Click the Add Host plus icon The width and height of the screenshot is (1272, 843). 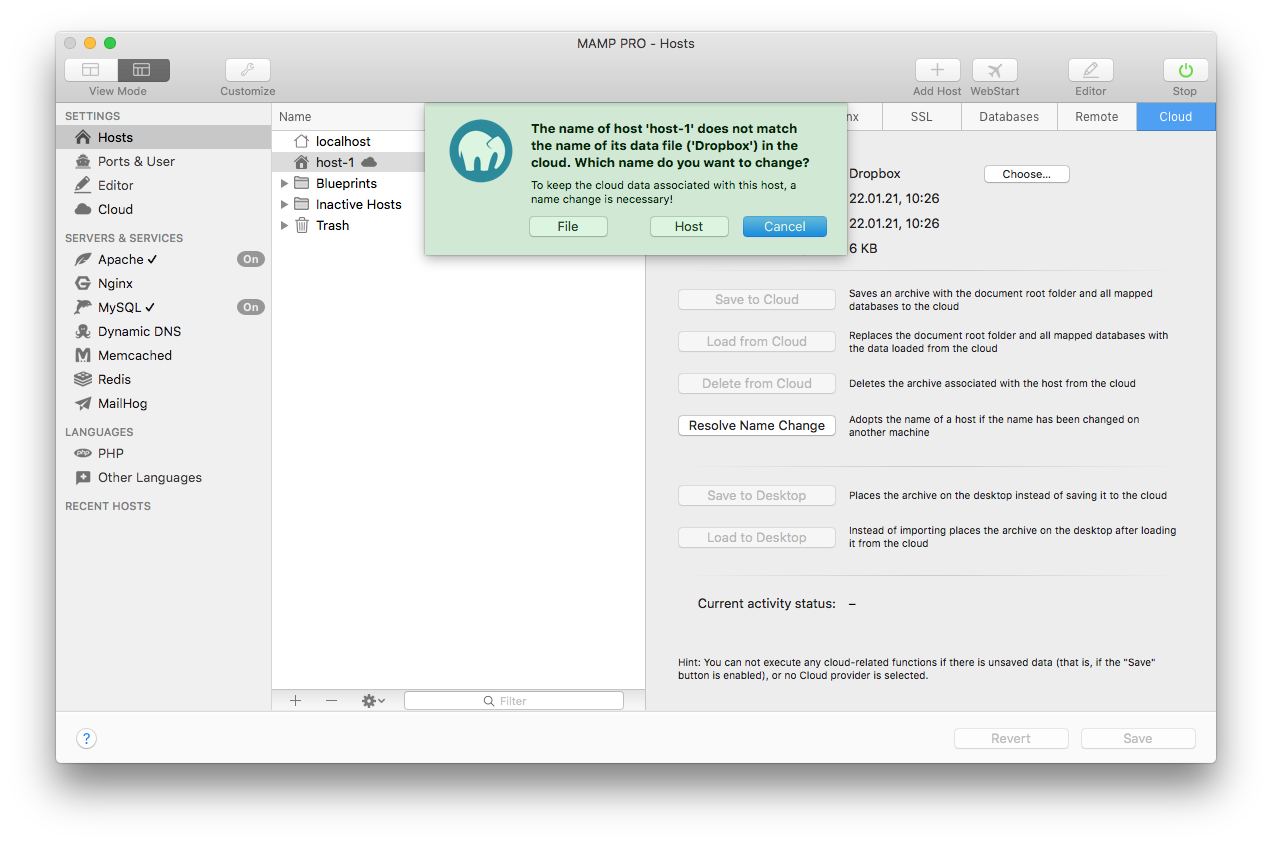pos(937,70)
